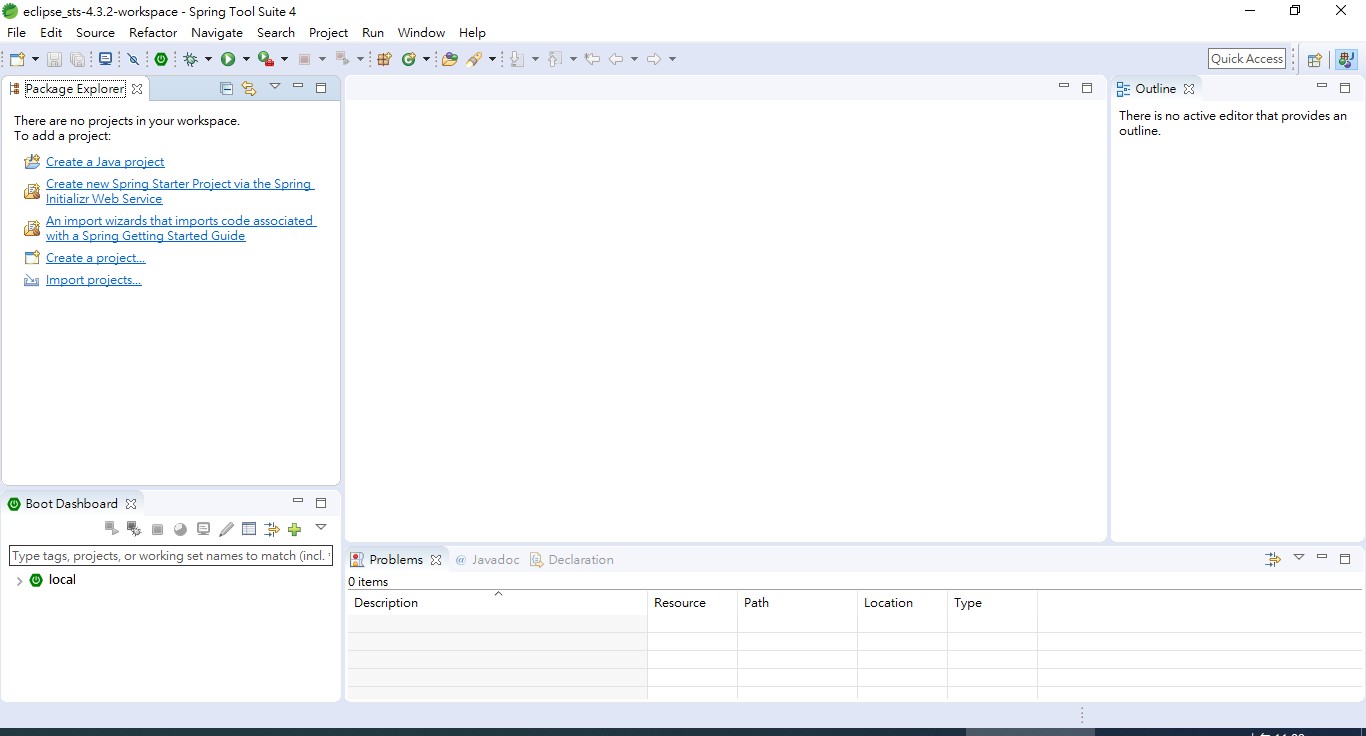Open Package Explorer View Menu triangle
This screenshot has width=1366, height=736.
tap(275, 87)
